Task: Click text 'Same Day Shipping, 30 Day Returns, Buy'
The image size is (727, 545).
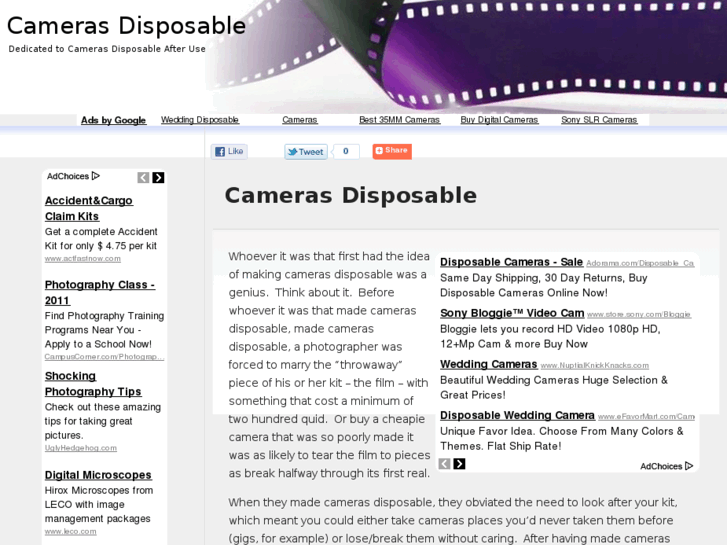Action: coord(543,278)
